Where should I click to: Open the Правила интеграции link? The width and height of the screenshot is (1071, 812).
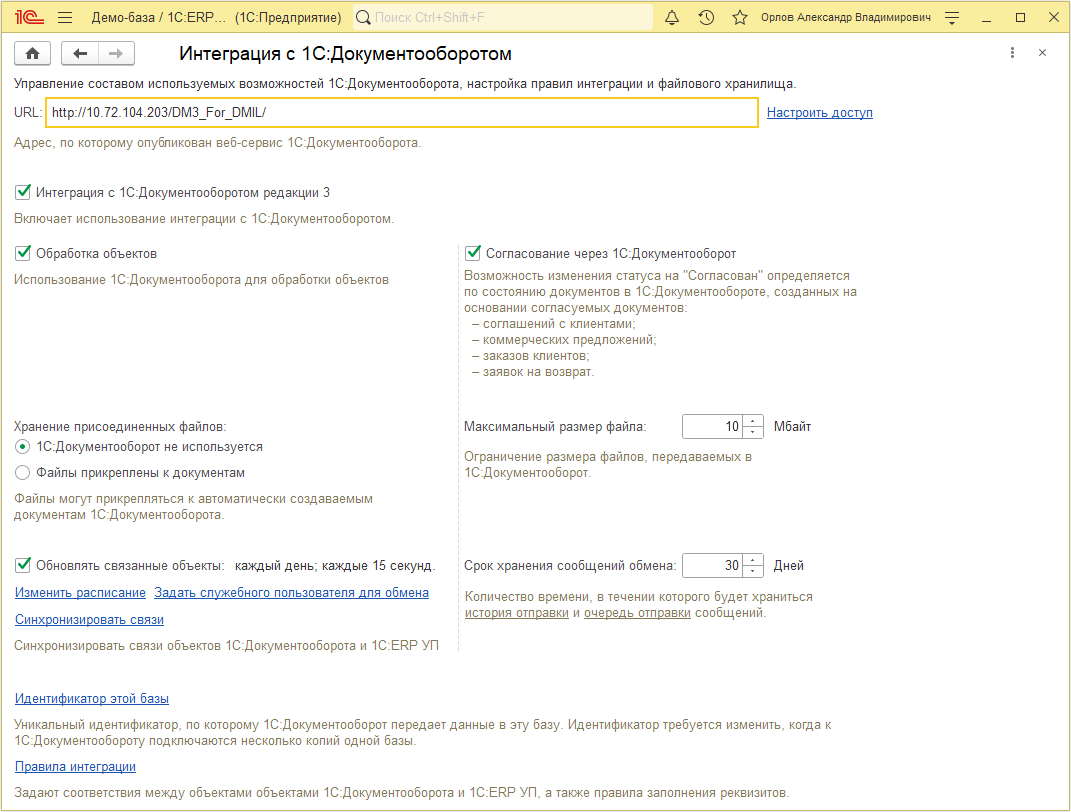coord(76,766)
